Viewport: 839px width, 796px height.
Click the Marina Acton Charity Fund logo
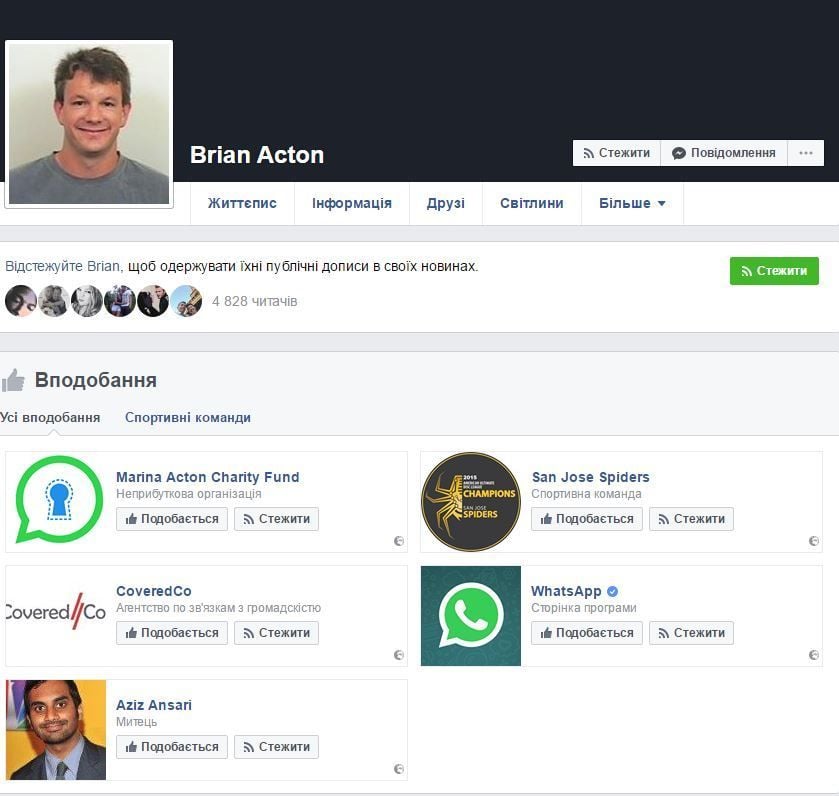(59, 500)
